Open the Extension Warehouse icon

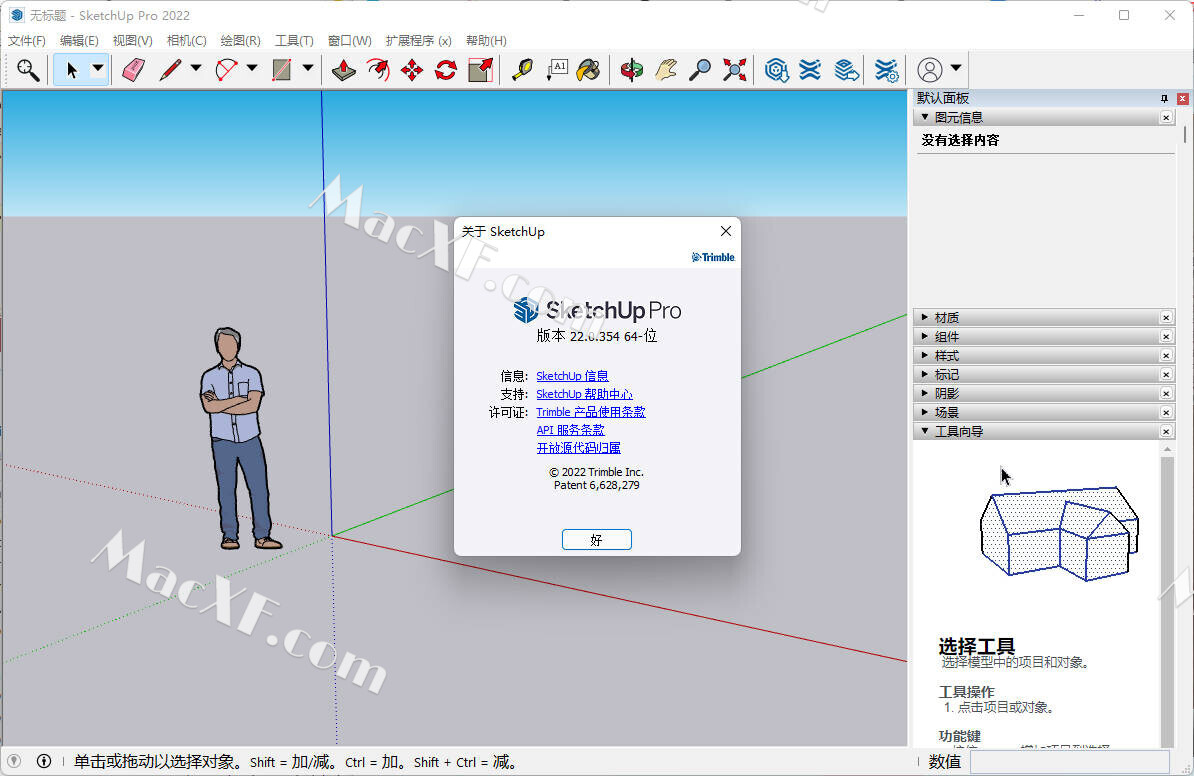pos(810,70)
